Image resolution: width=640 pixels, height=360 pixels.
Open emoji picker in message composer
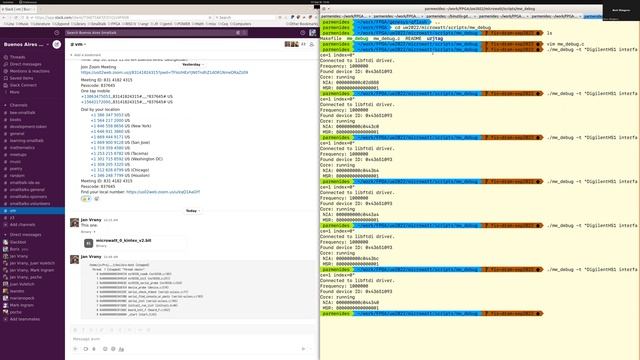pos(105,349)
